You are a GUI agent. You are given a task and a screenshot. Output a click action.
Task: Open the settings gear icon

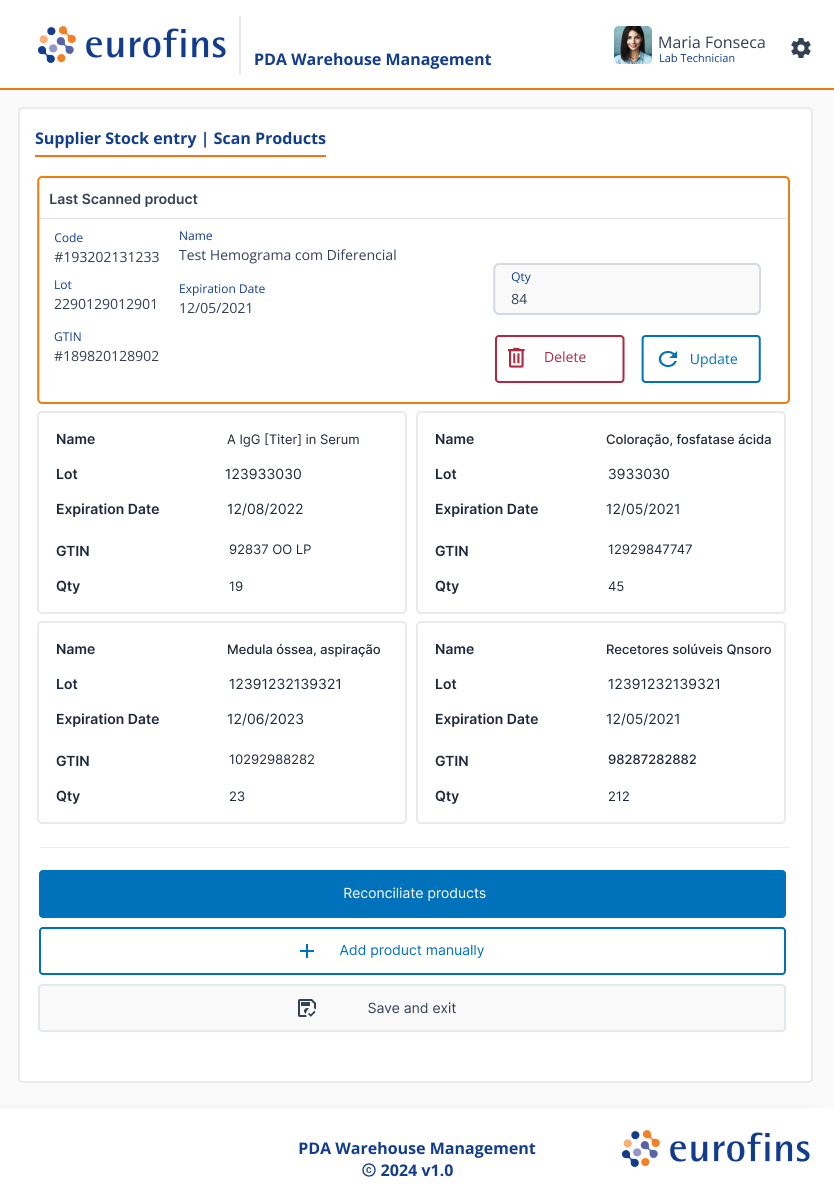(800, 48)
